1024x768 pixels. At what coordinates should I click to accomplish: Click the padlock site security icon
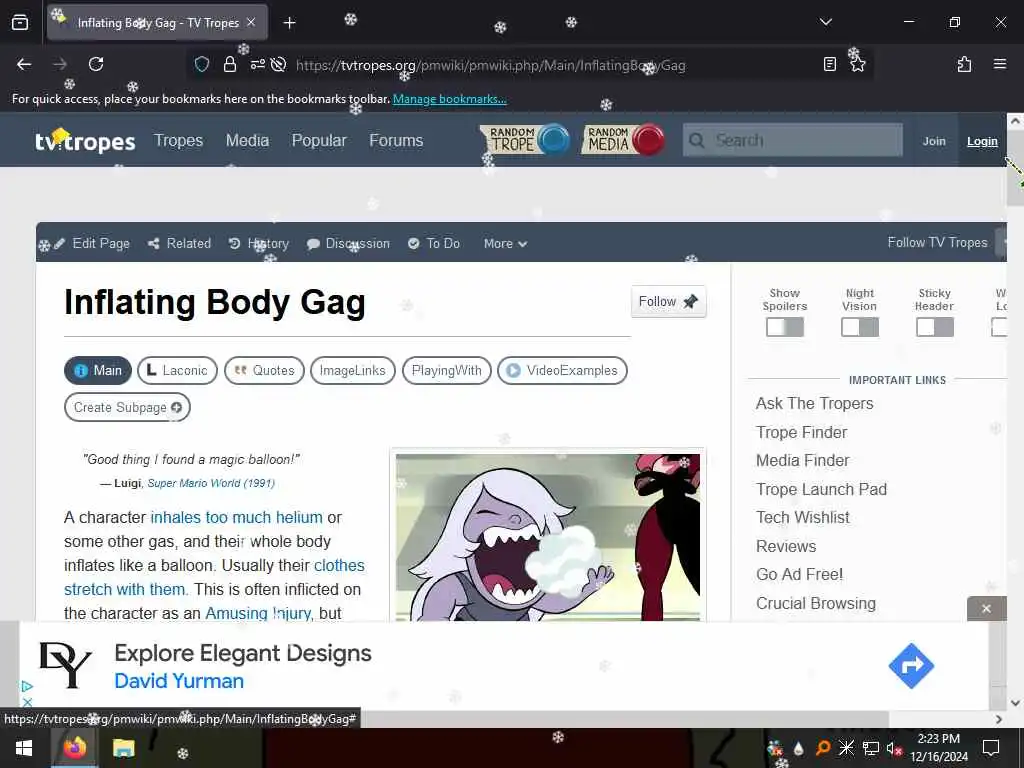coord(229,64)
